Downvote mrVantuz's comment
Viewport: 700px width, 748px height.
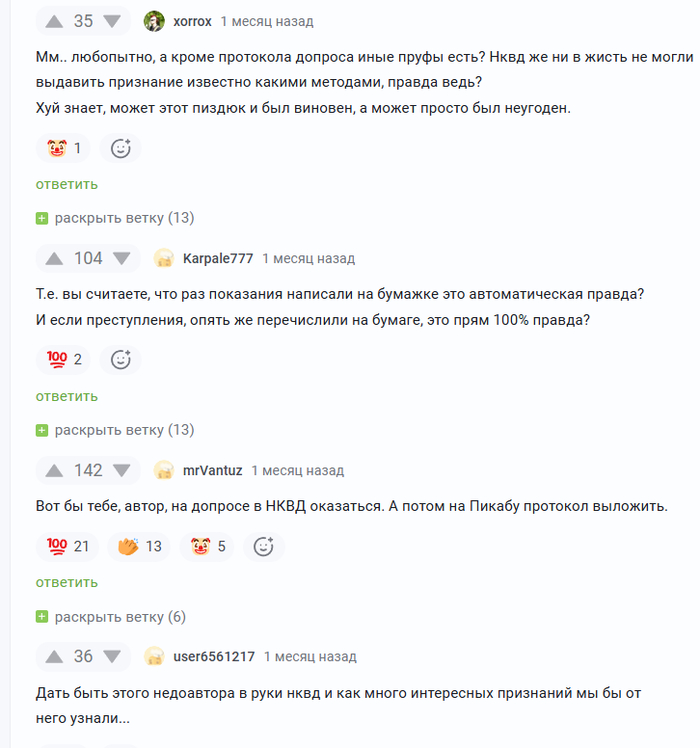pyautogui.click(x=122, y=470)
